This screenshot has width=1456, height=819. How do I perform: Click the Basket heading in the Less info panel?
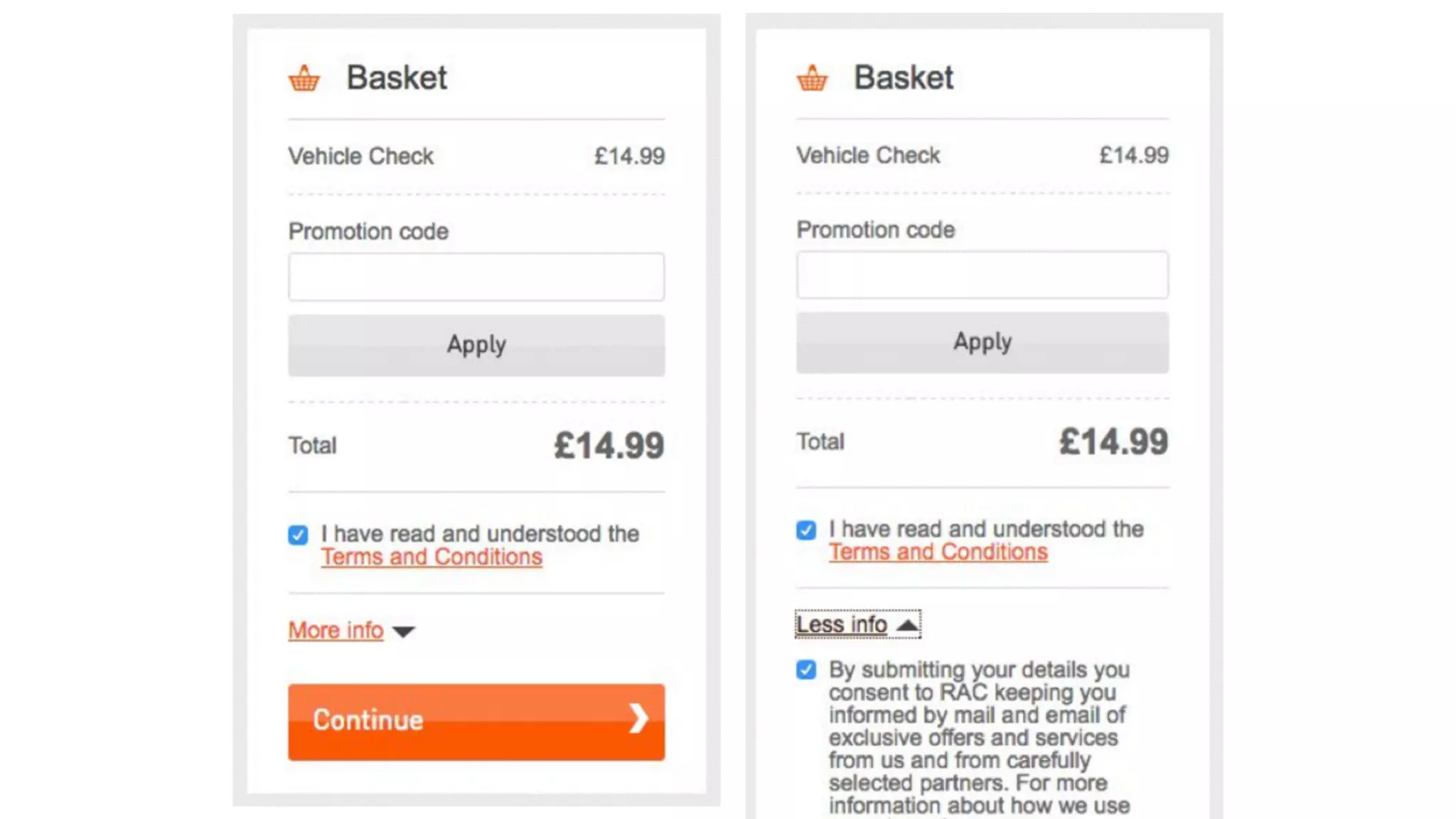[903, 77]
